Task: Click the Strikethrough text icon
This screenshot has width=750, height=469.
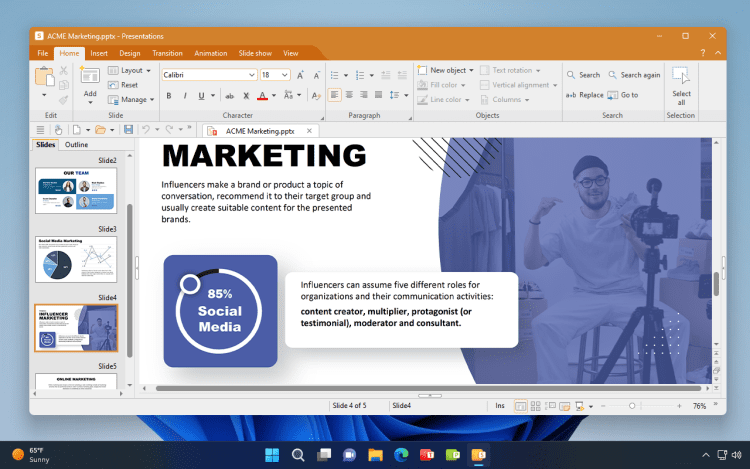Action: 230,96
